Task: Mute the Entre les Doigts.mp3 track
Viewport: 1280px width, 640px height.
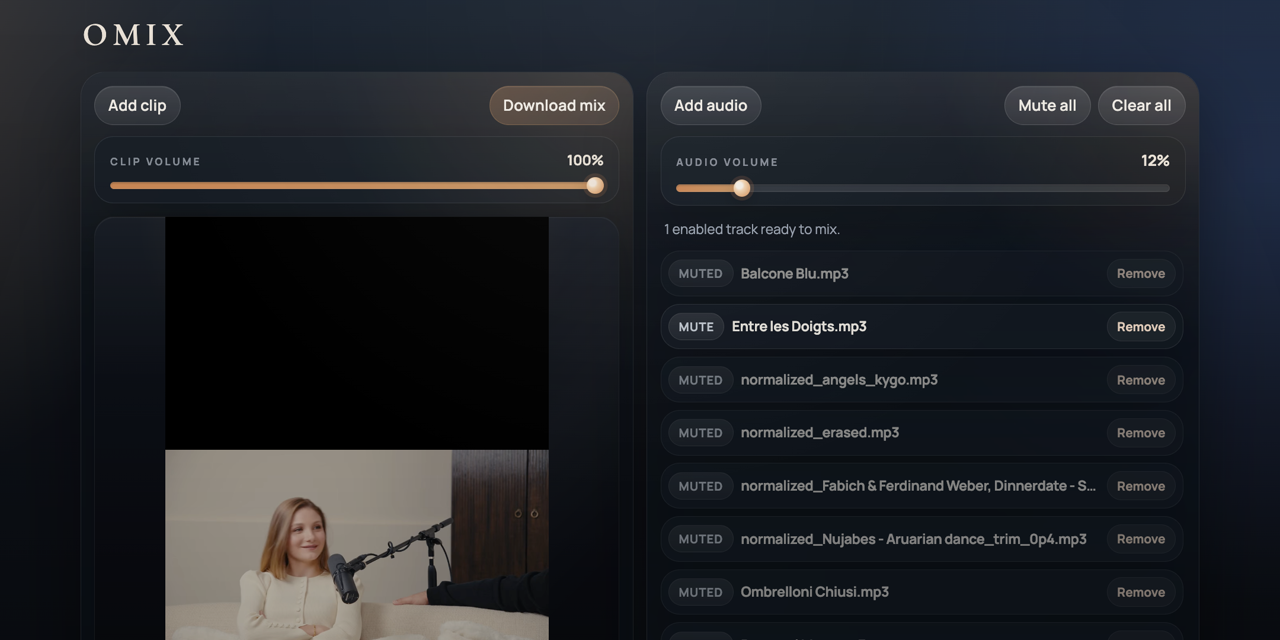Action: pos(696,326)
